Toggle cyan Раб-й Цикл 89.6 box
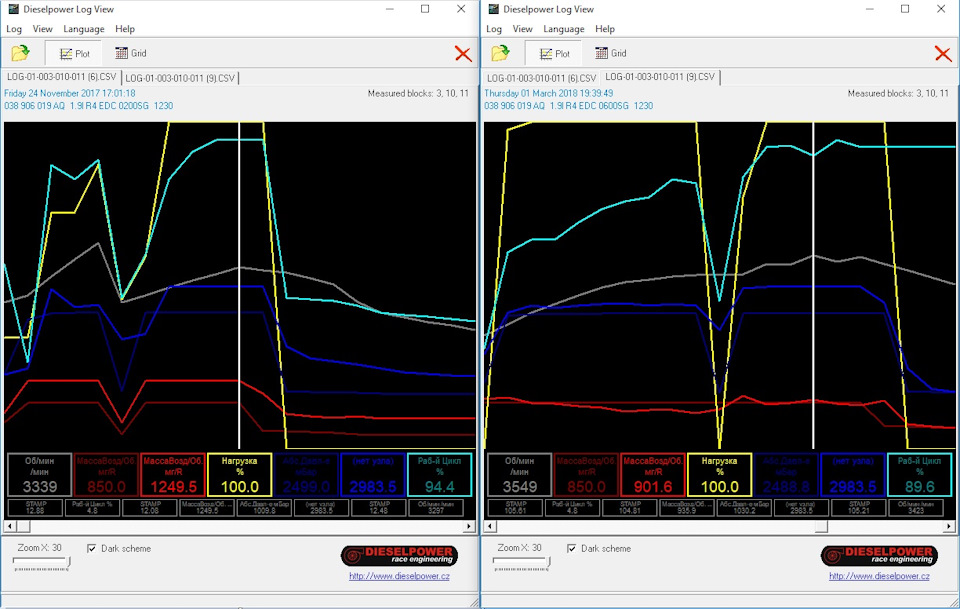Screen dimensions: 960x609 [x=920, y=474]
